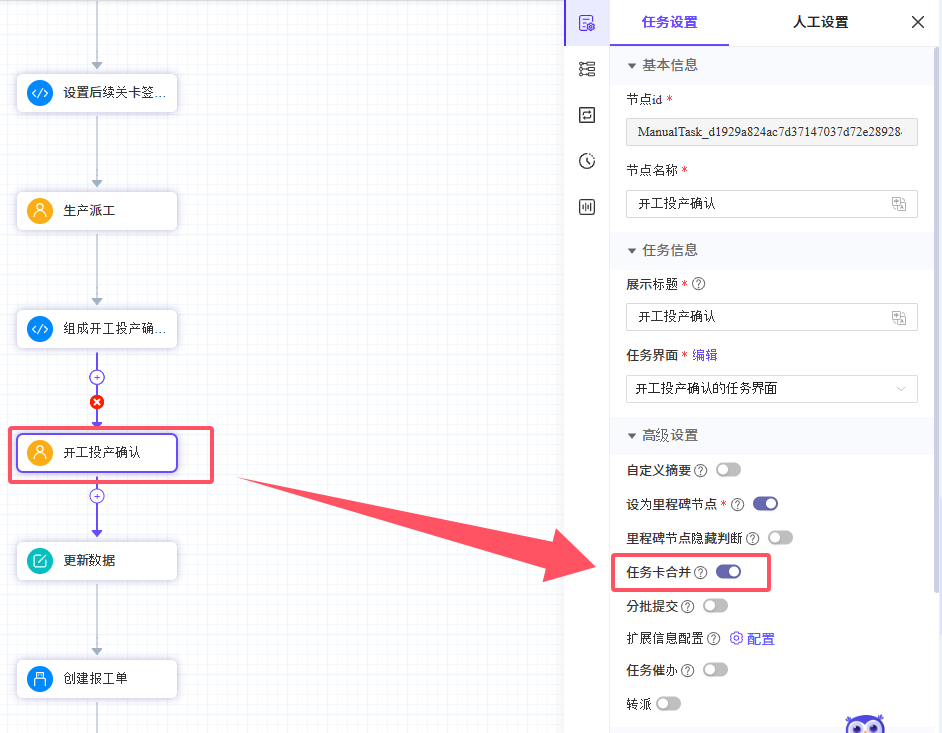This screenshot has width=942, height=733.
Task: Collapse the 基本信息 section
Action: coord(631,65)
